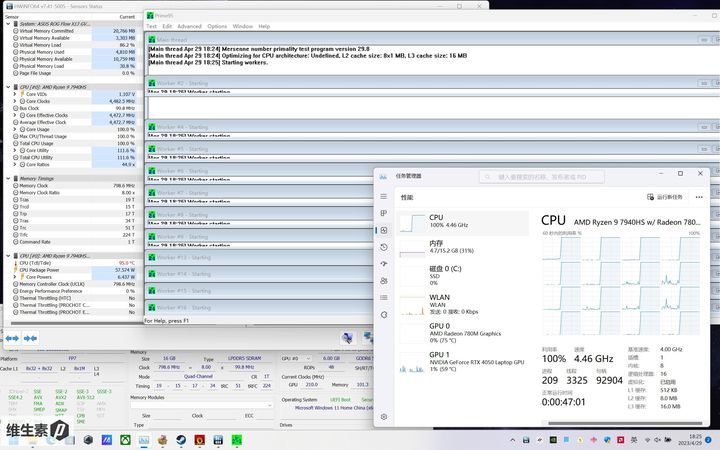Click input language 英 indicator
The image size is (720, 450).
tap(634, 440)
